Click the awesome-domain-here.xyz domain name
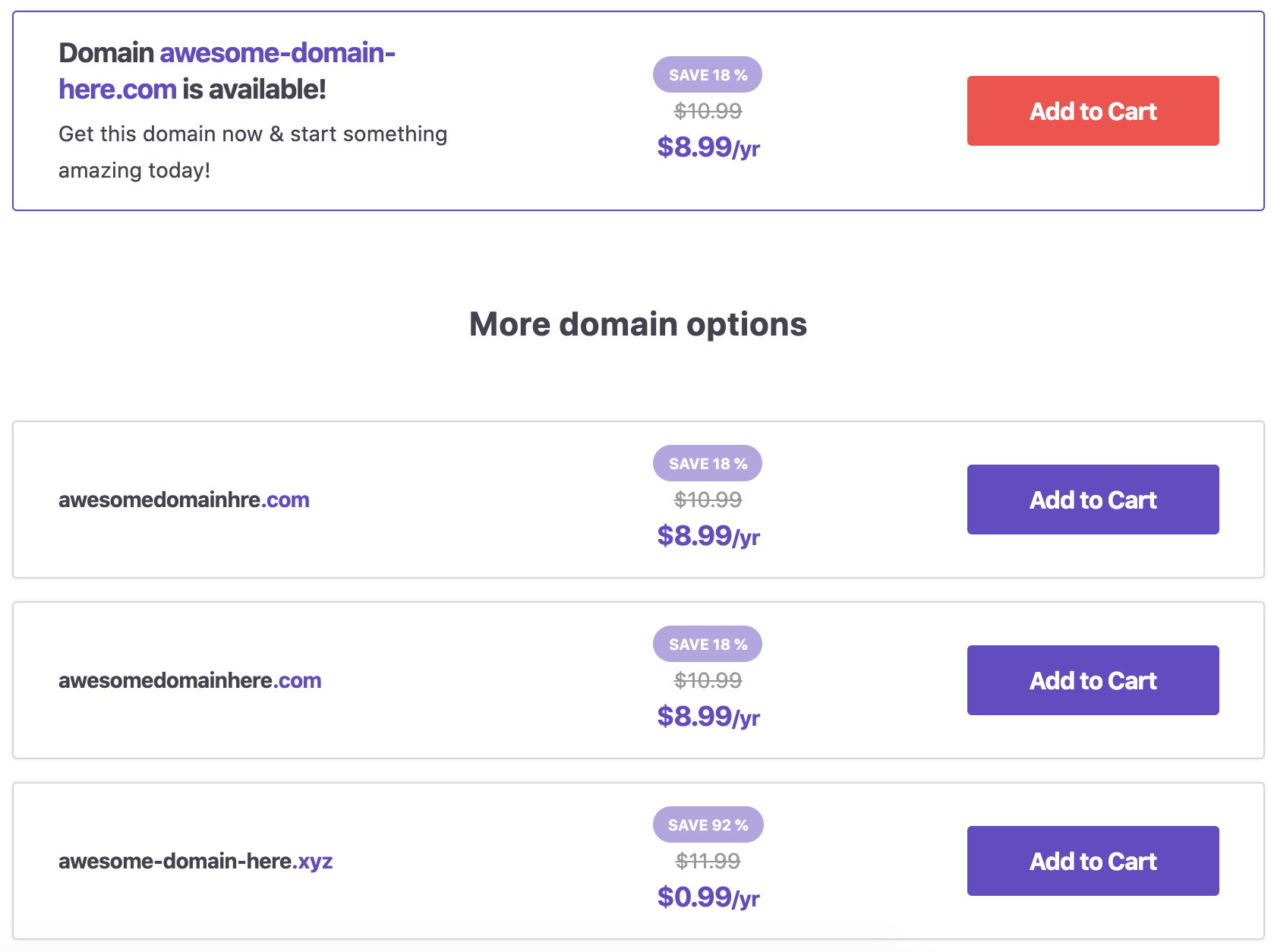1271x952 pixels. coord(195,861)
